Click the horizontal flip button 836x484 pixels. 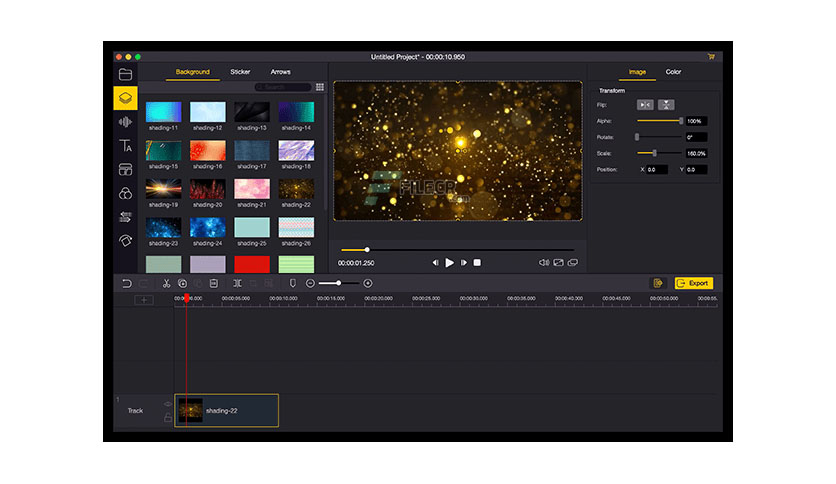pos(645,105)
